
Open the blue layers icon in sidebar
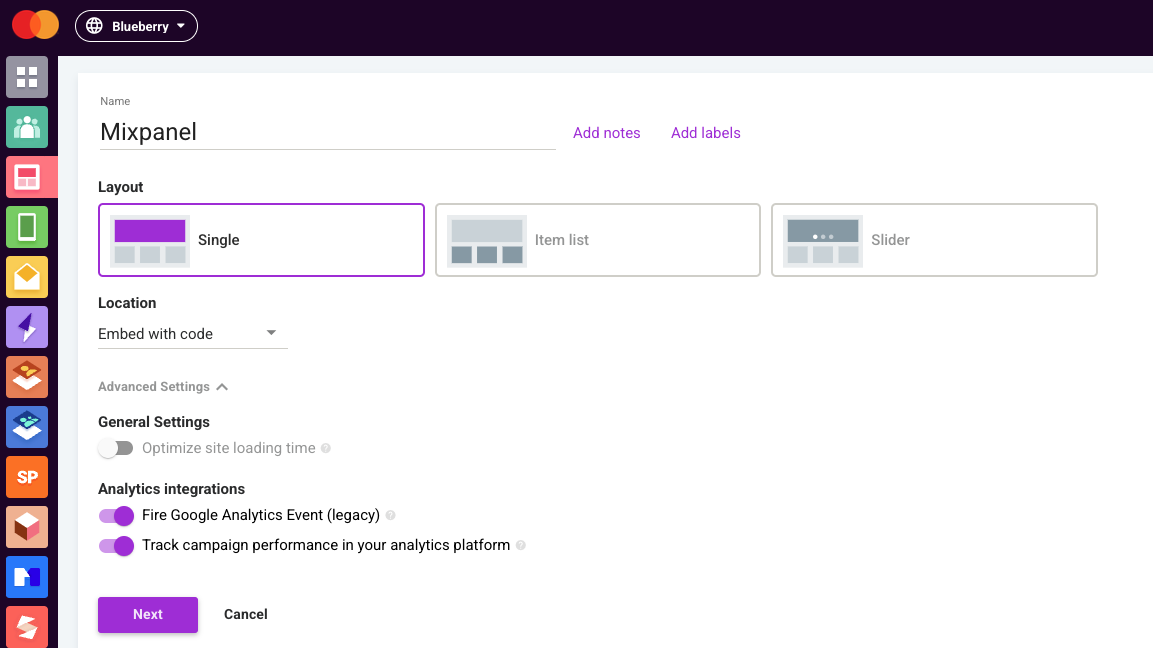click(x=27, y=427)
